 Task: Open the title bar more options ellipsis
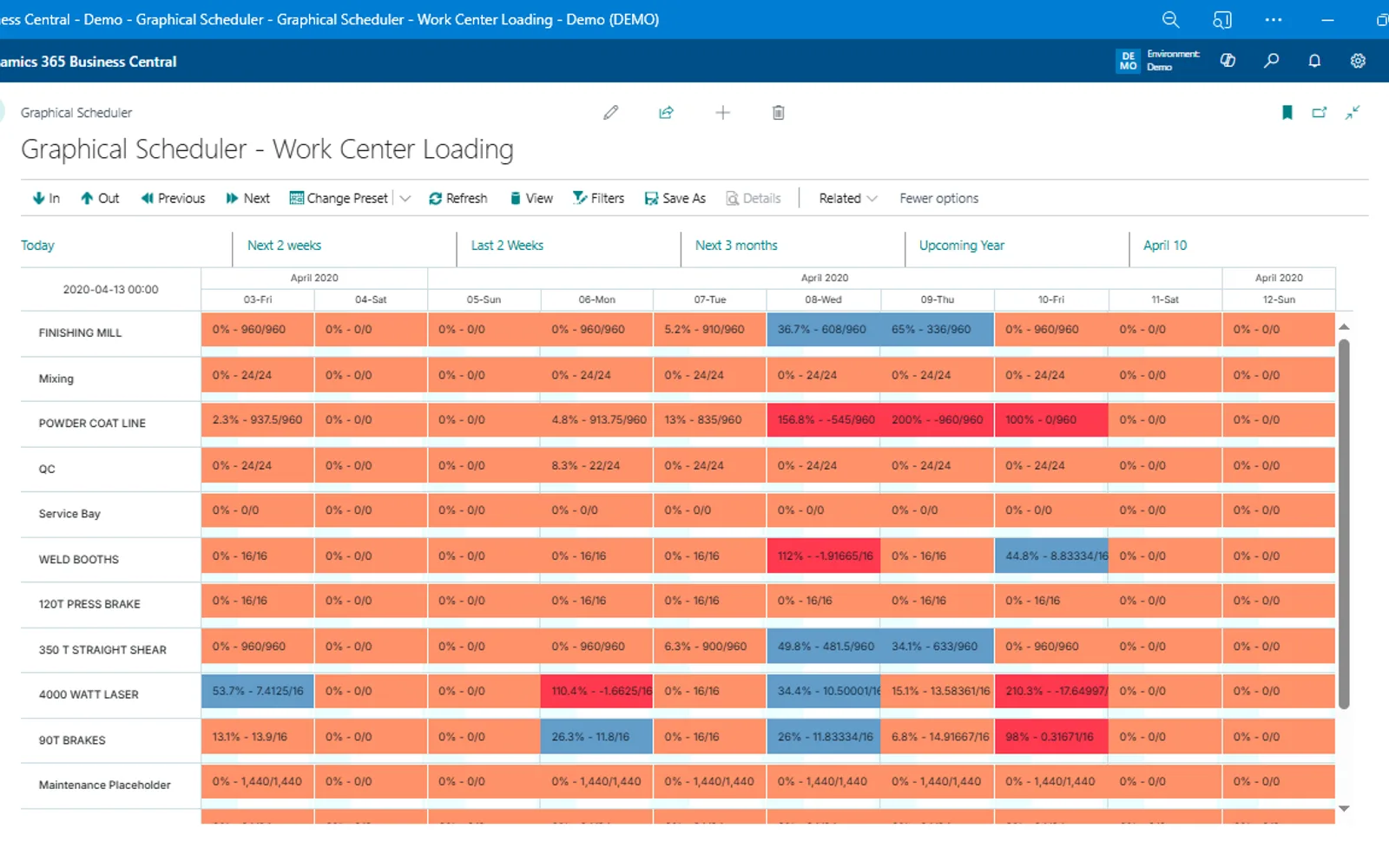coord(1273,19)
